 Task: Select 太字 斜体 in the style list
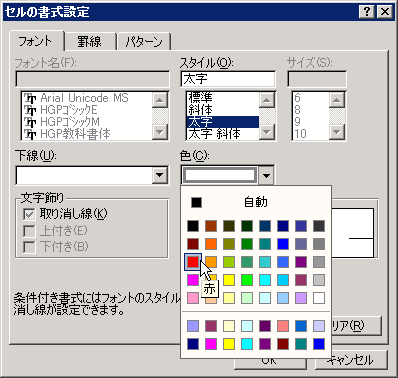point(223,134)
